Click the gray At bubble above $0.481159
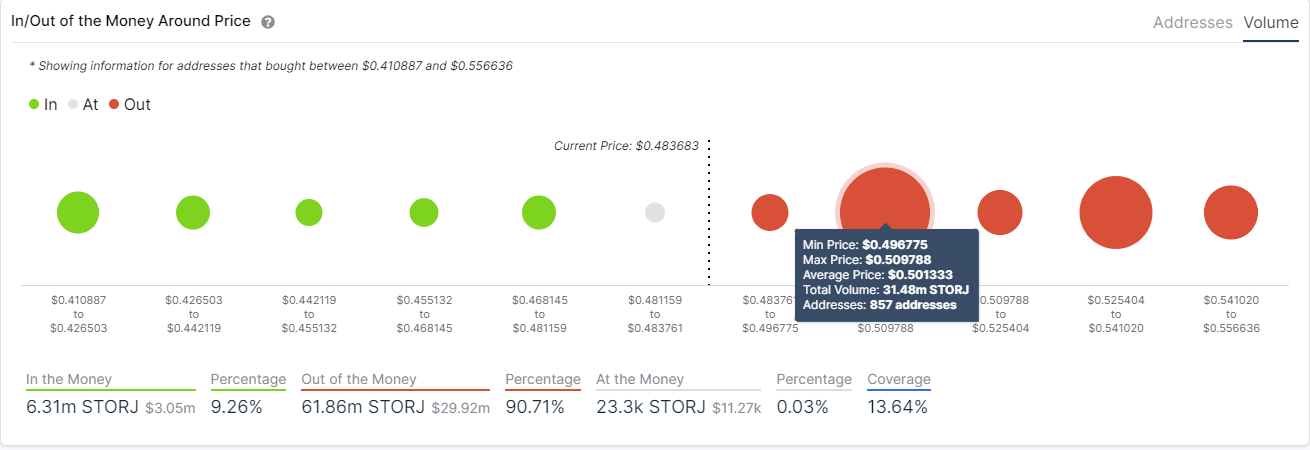1310x450 pixels. click(x=655, y=212)
